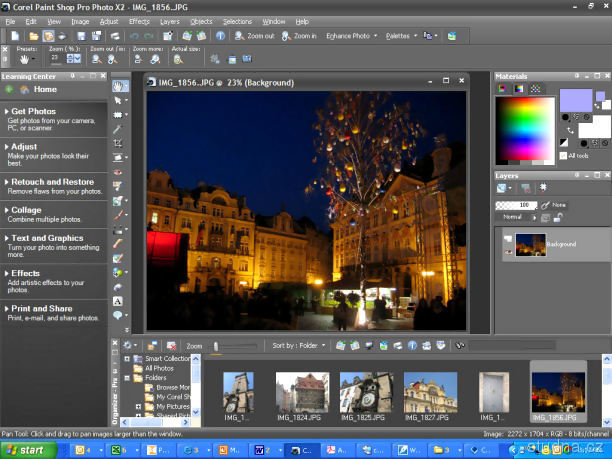Select the Pan tool in the toolbox
This screenshot has width=612, height=459.
pos(119,86)
